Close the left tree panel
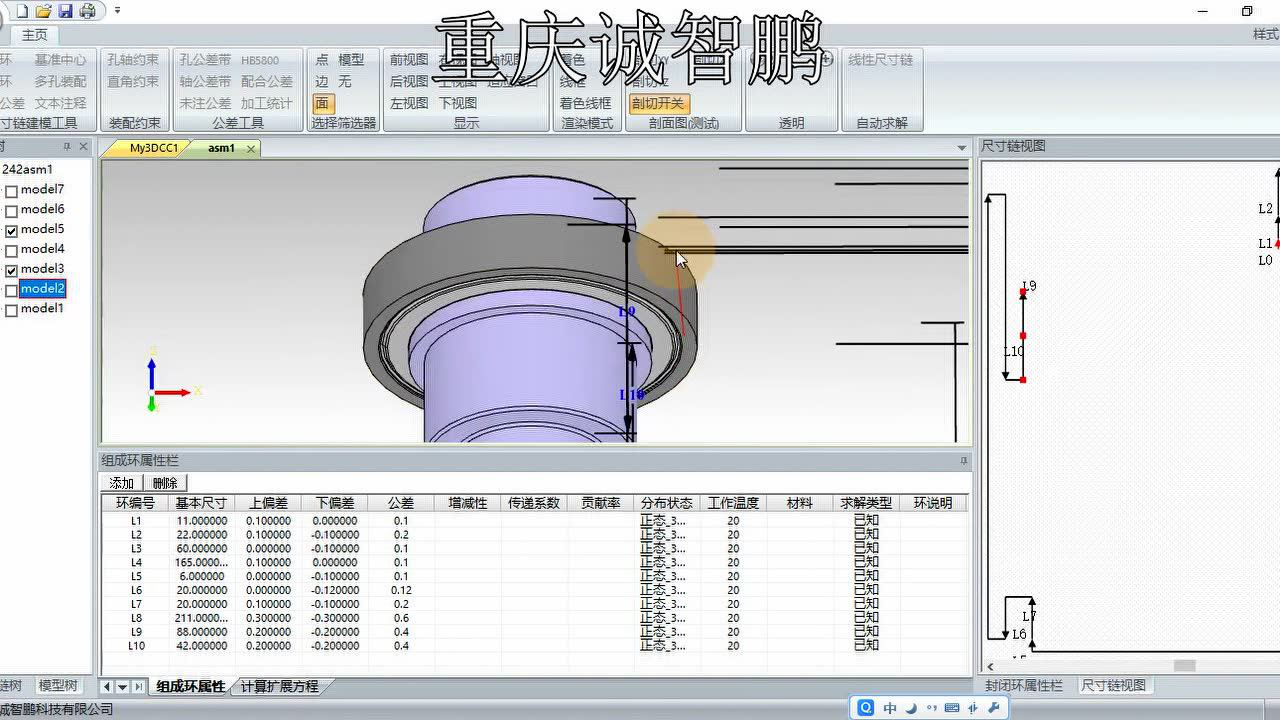 (x=84, y=147)
